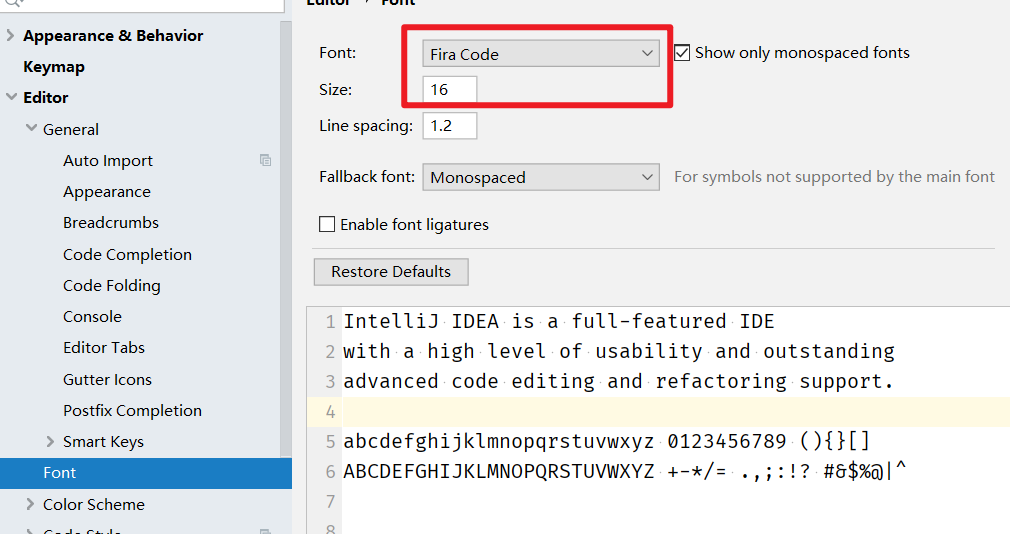This screenshot has width=1010, height=534.
Task: Select the Font item in sidebar
Action: (146, 473)
